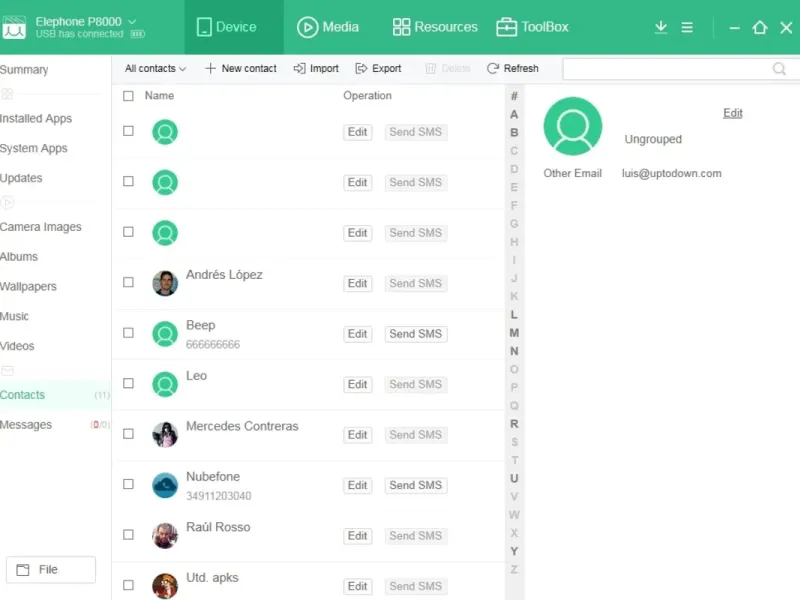This screenshot has height=600, width=800.
Task: Jump to letter N in index
Action: tap(514, 351)
